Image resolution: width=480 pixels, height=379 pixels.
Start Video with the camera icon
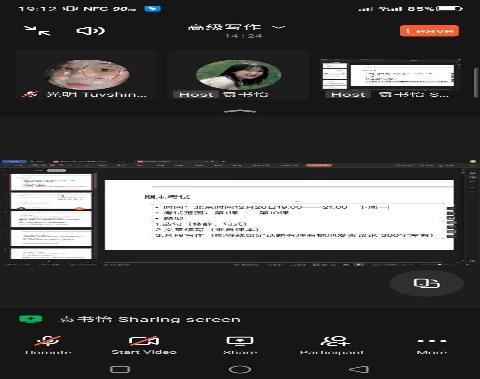(x=144, y=345)
